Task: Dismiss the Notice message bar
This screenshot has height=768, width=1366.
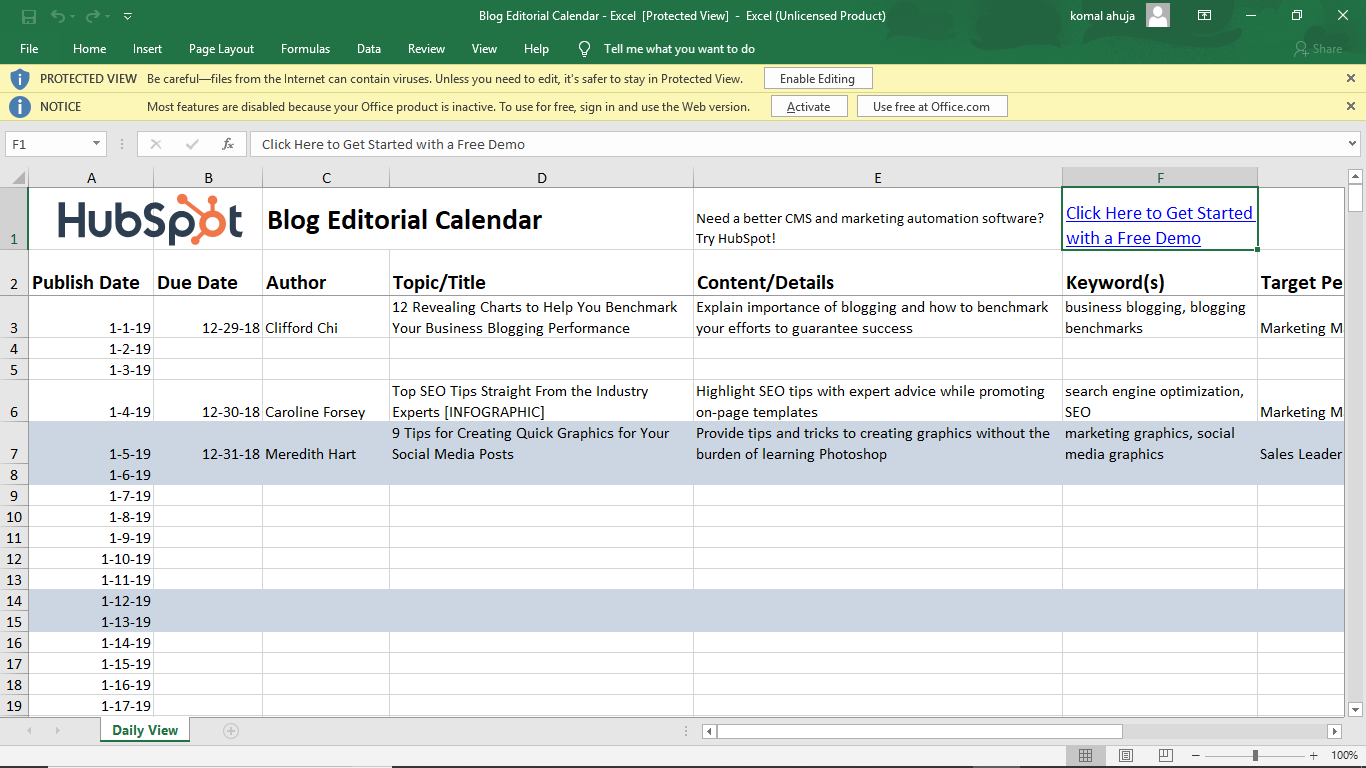Action: 1351,106
